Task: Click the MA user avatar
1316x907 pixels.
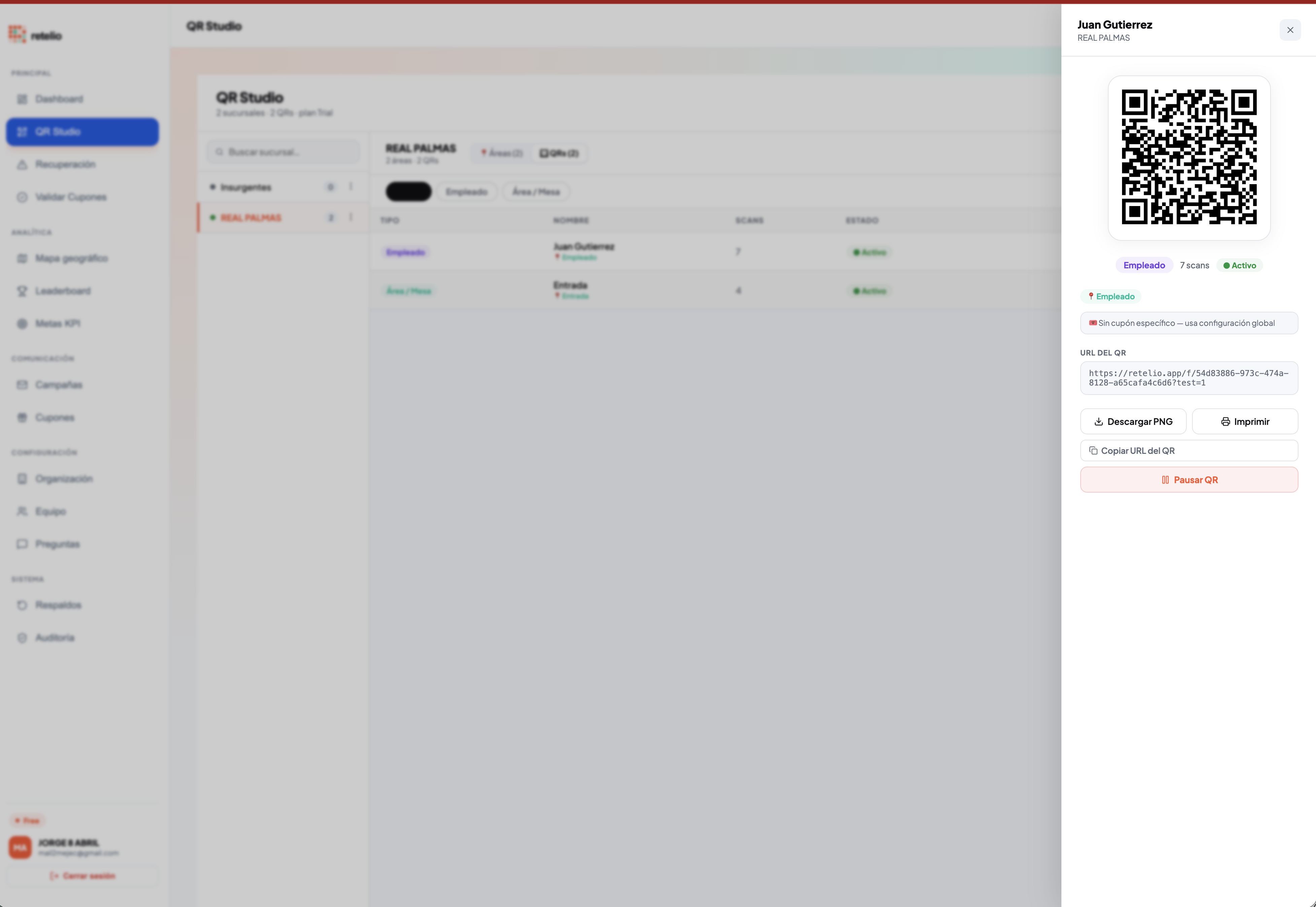Action: pos(20,847)
